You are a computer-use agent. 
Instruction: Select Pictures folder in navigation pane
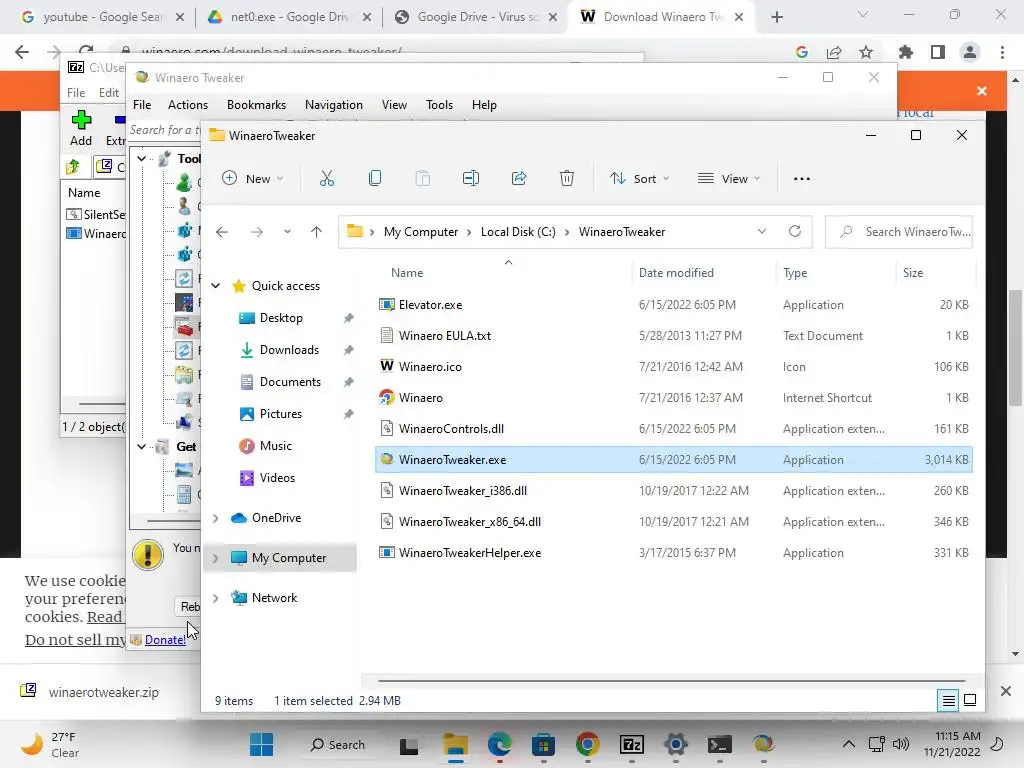[281, 414]
